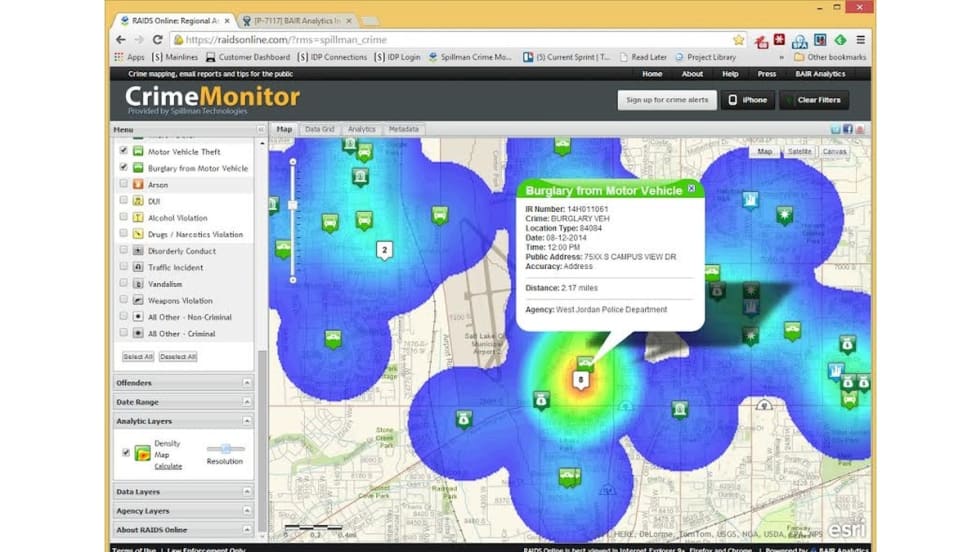The height and width of the screenshot is (552, 980).
Task: Open the Chrome hamburger menu
Action: (860, 40)
